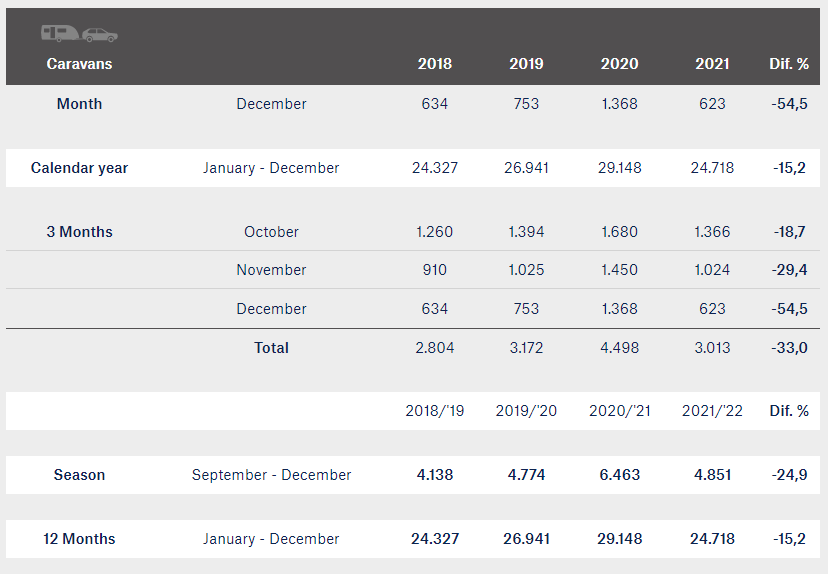
Task: Select 24.327 in the Calendar year row
Action: coord(435,168)
